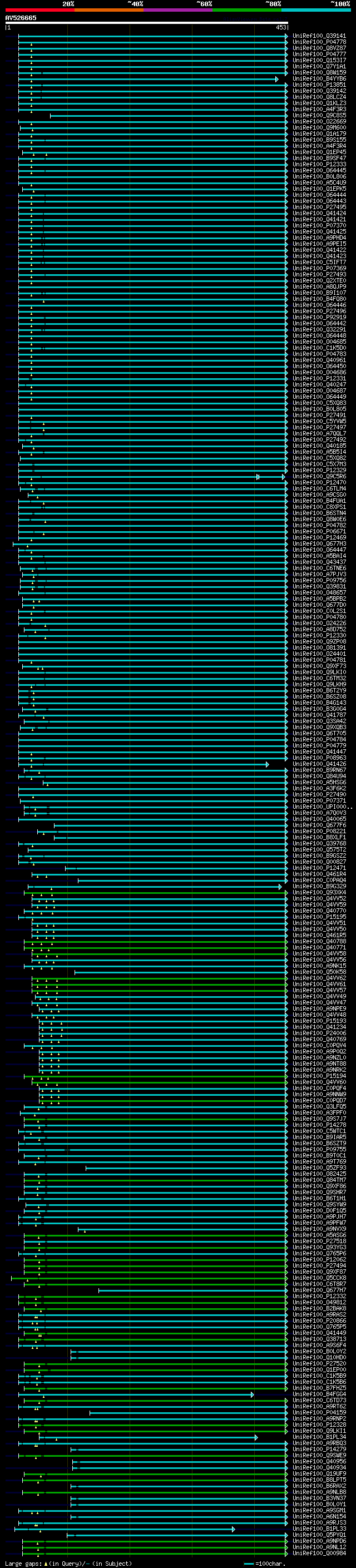This screenshot has width=356, height=1568.
Task: Select hit UniRef100_Q93XK4
Action: [x=319, y=892]
